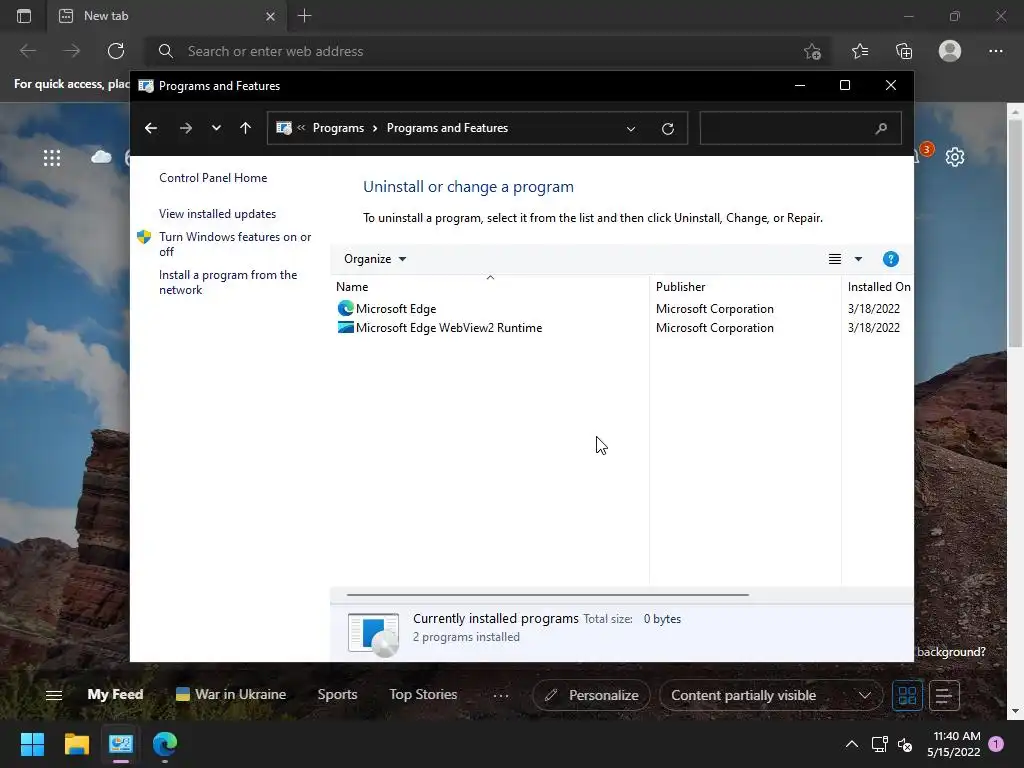Switch feed to list layout
1024x768 pixels.
[944, 696]
